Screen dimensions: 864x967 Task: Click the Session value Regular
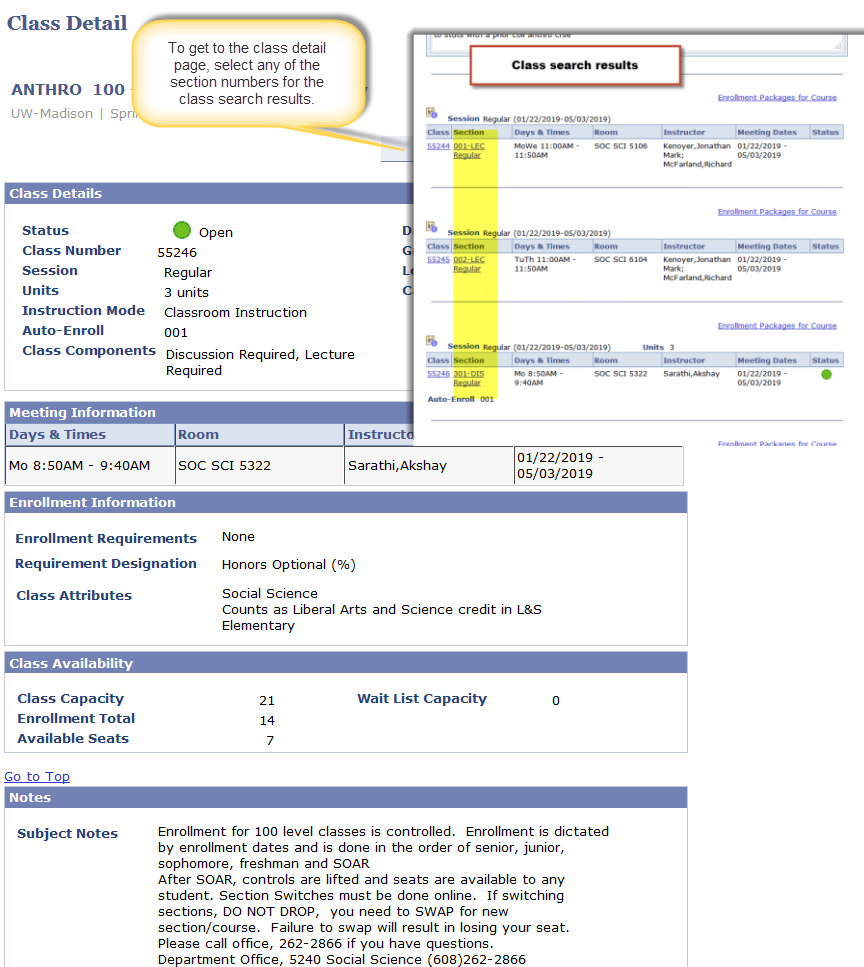(188, 273)
